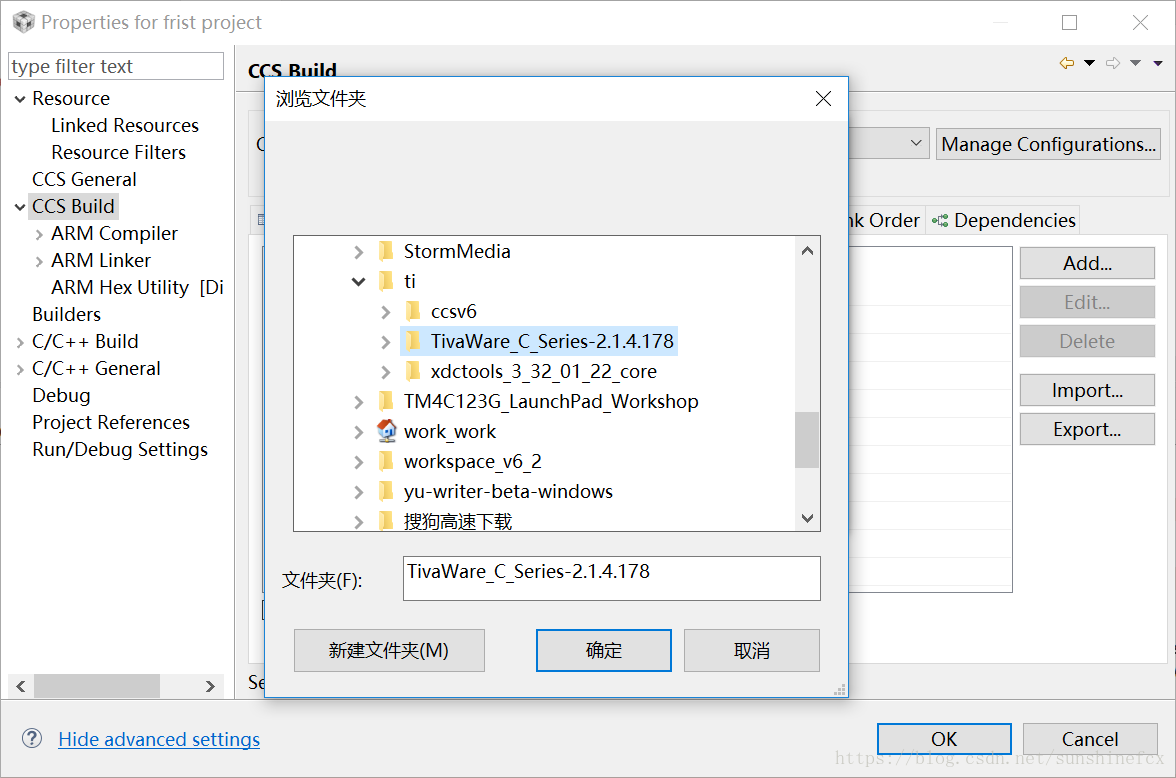1176x778 pixels.
Task: Open the configuration dropdown beside Manage Configurations
Action: (x=916, y=143)
